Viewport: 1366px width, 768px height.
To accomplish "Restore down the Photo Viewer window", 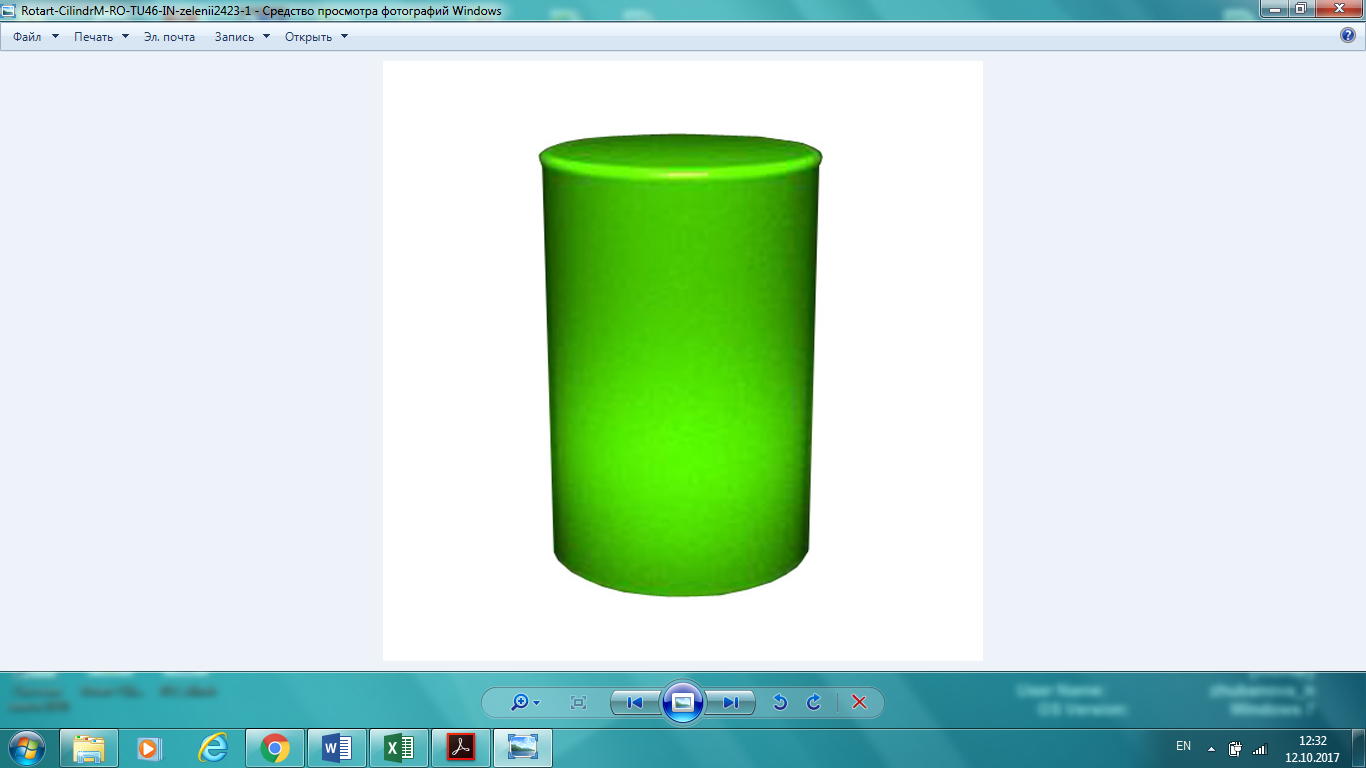I will [x=1300, y=9].
